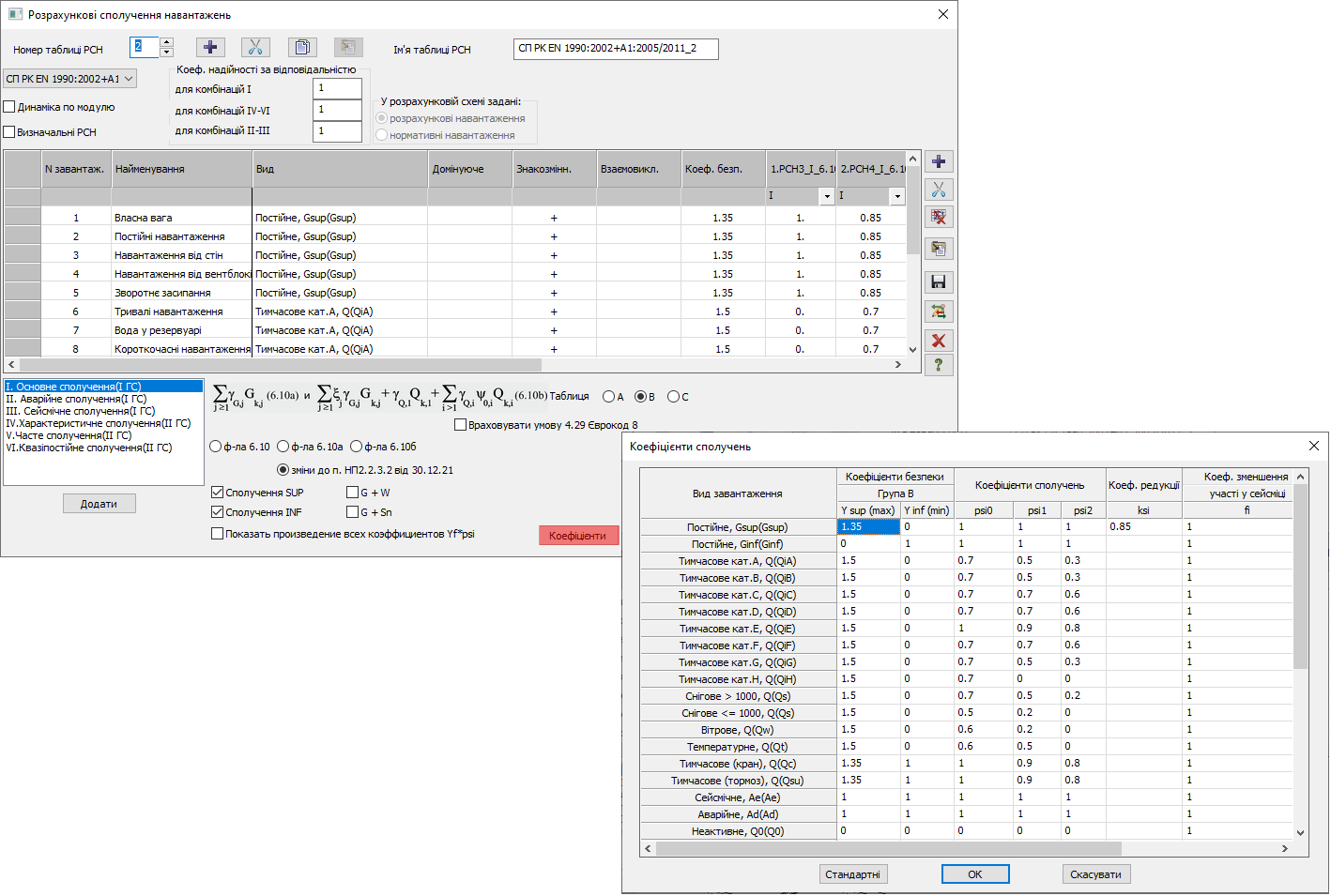The width and height of the screenshot is (1331, 896).
Task: Uncheck the 'Сполучення SUP' checkbox
Action: point(218,493)
